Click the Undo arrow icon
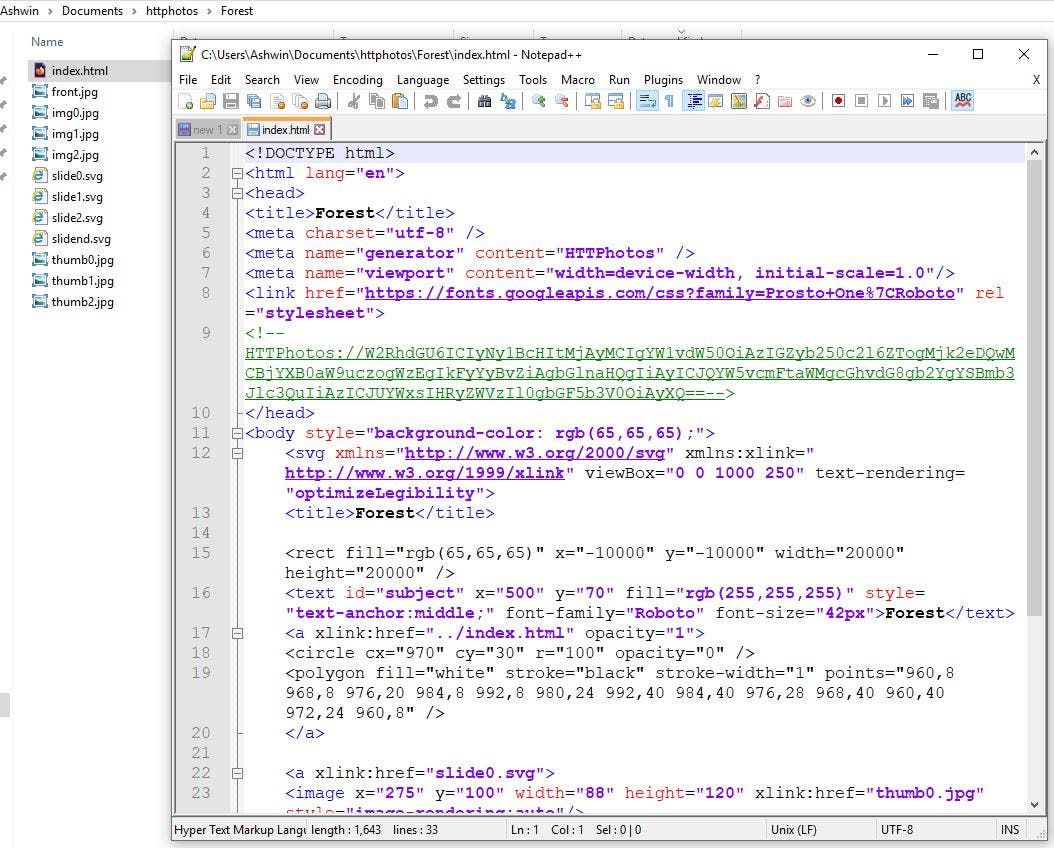 (430, 101)
